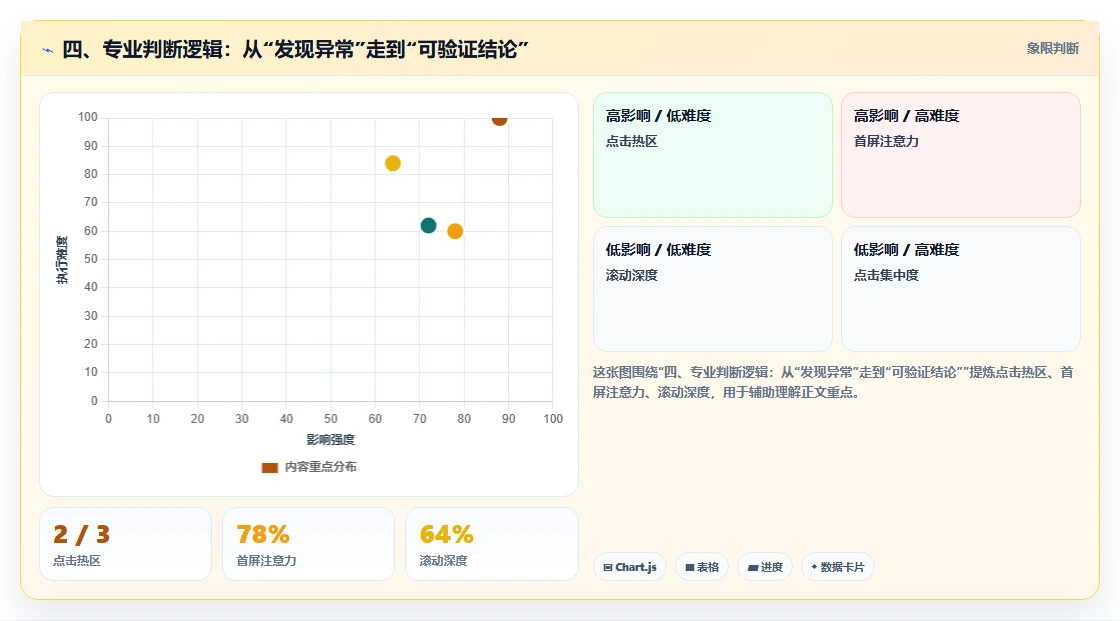Viewport: 1120px width, 621px height.
Task: Click the Chart.js chip icon
Action: (x=608, y=567)
